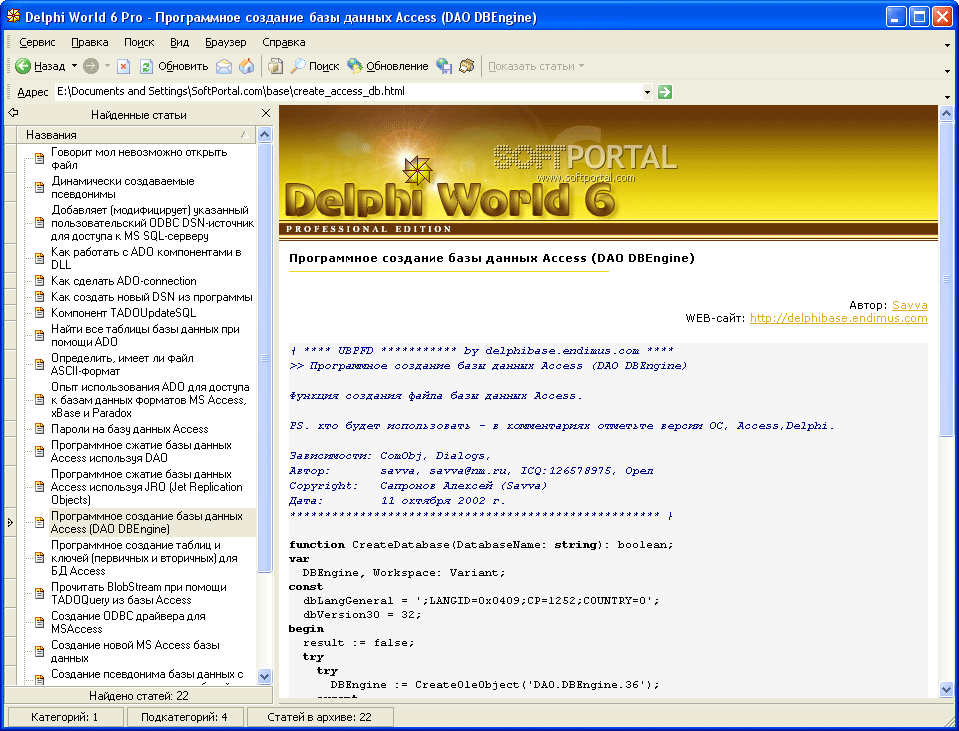Viewport: 959px width, 731px height.
Task: Select article Динамически создаваемые псевдонимы
Action: click(x=122, y=187)
